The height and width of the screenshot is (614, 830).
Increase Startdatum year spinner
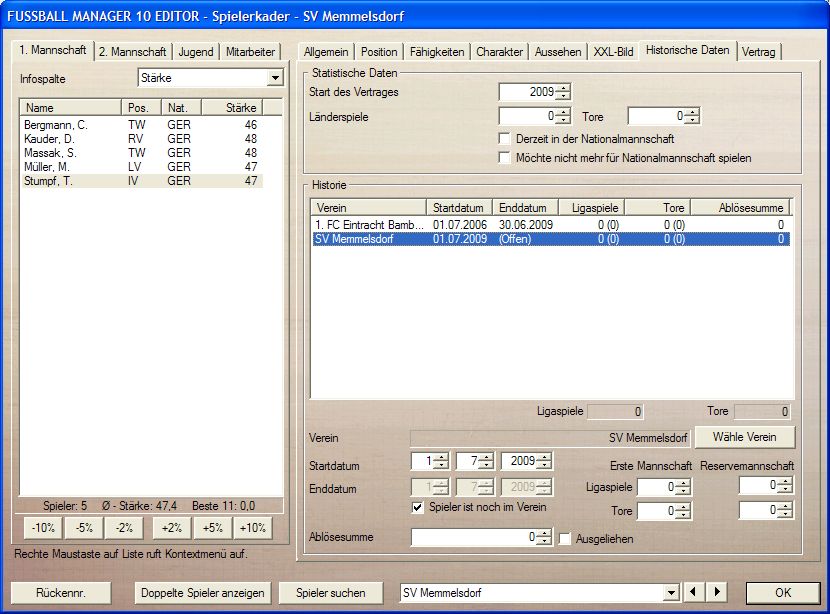[x=544, y=458]
